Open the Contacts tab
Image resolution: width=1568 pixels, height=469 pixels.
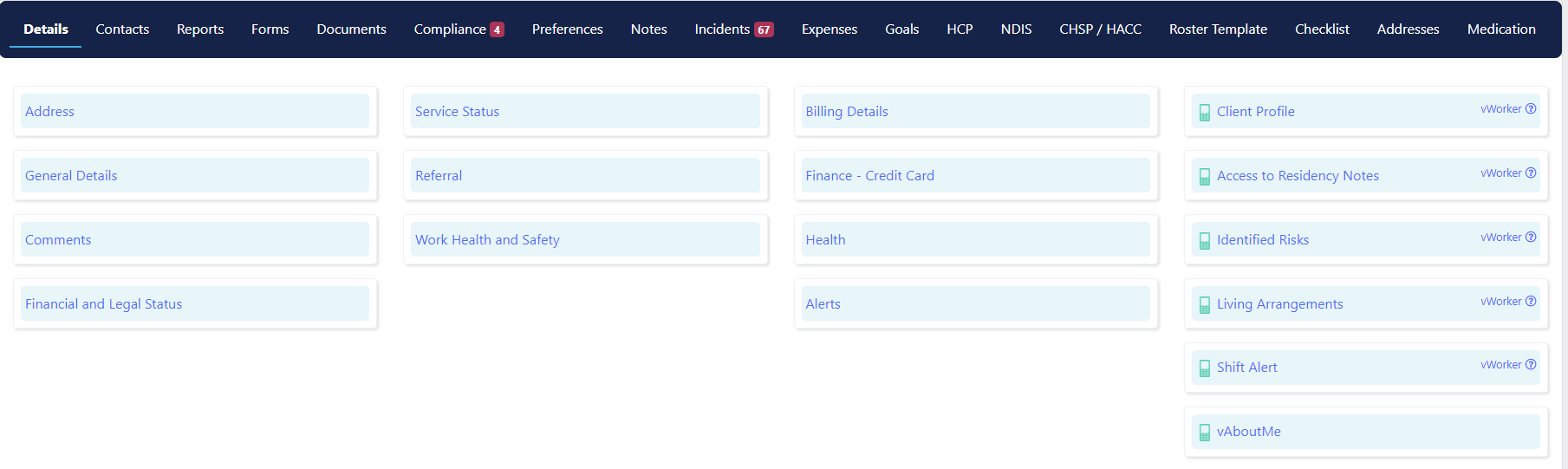(122, 29)
